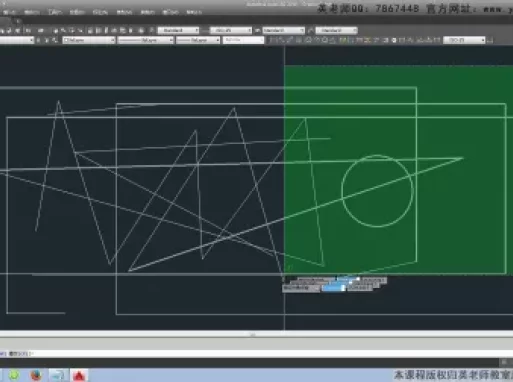
Task: Open the ISO-25 dropdown in the Dimension toolbar
Action: click(x=464, y=40)
